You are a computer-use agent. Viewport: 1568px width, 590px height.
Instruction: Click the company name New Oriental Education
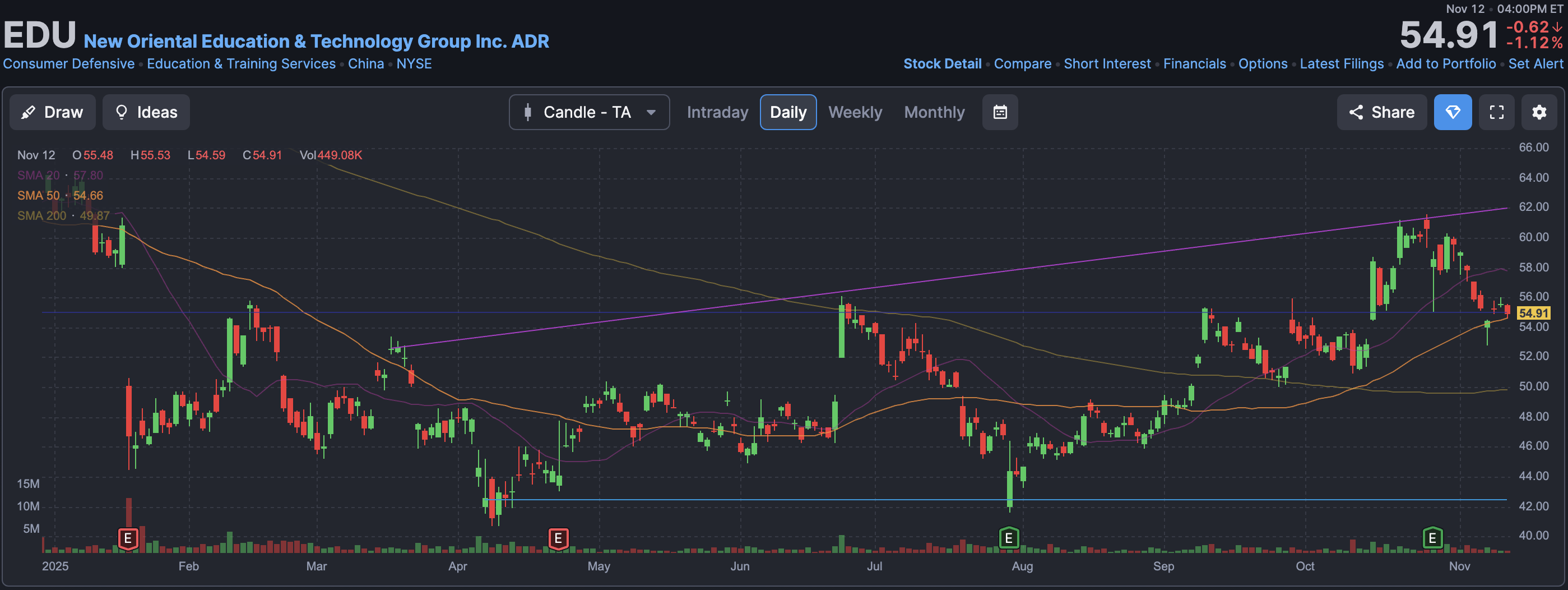(x=316, y=42)
